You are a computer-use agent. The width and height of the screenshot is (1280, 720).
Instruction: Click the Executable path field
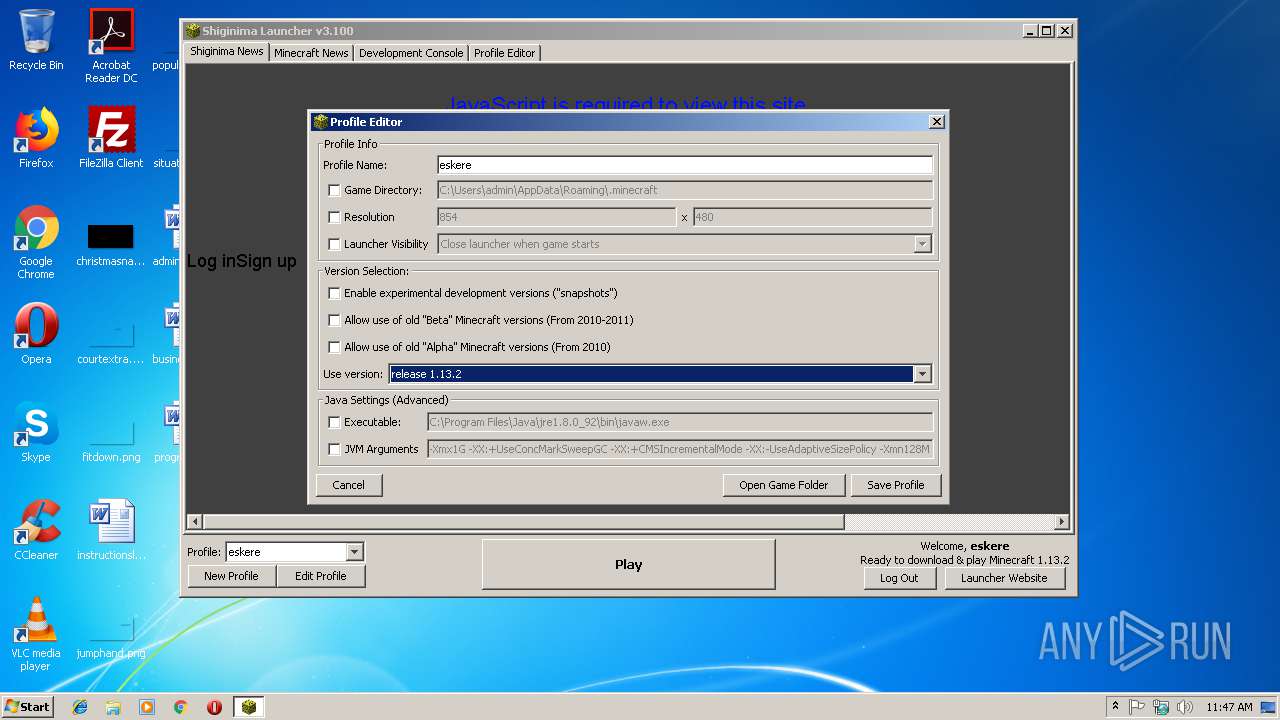point(680,422)
